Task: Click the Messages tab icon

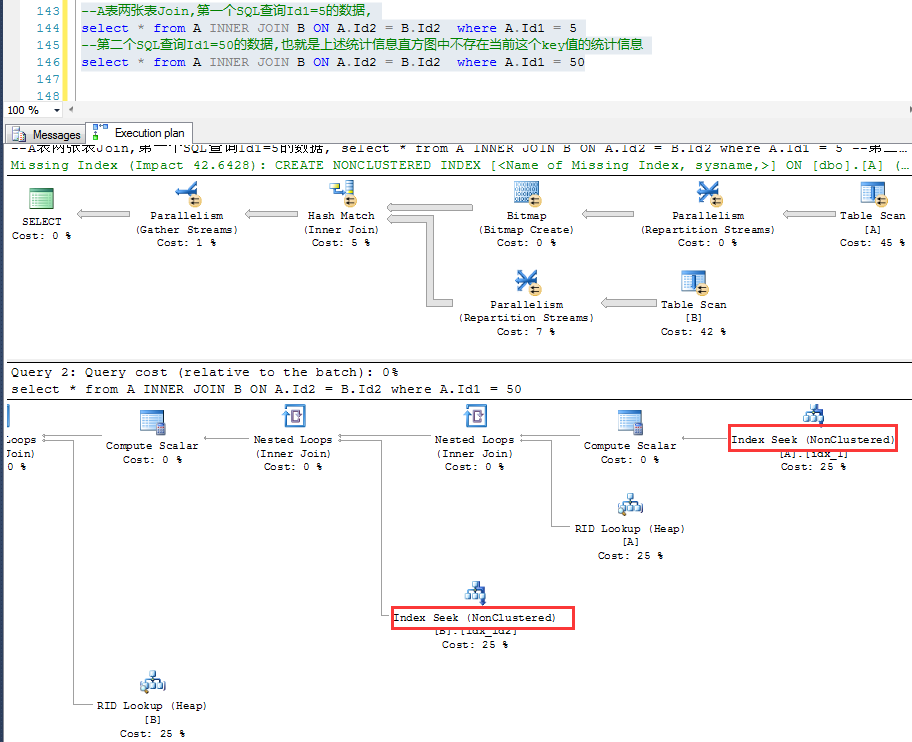Action: [19, 134]
